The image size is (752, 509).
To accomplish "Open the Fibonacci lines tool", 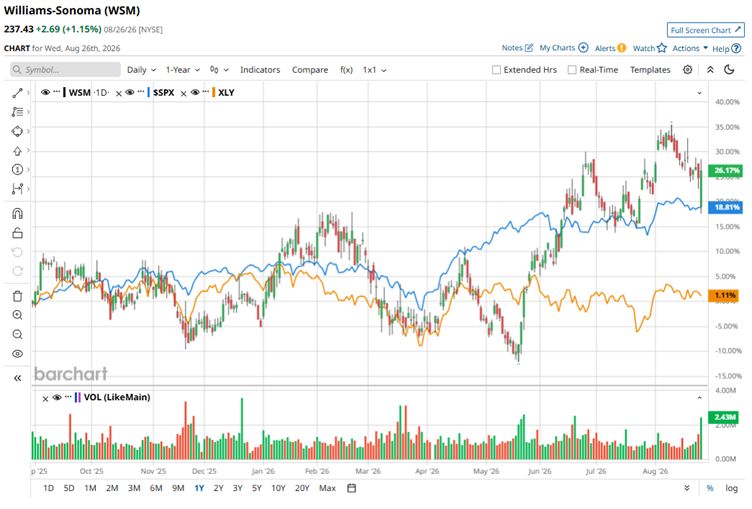I will [x=17, y=112].
